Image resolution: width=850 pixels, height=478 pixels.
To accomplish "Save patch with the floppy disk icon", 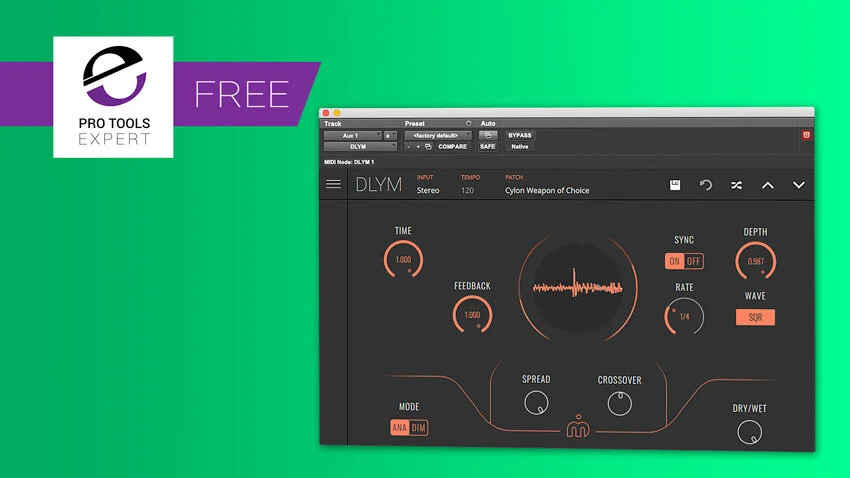I will coord(675,185).
